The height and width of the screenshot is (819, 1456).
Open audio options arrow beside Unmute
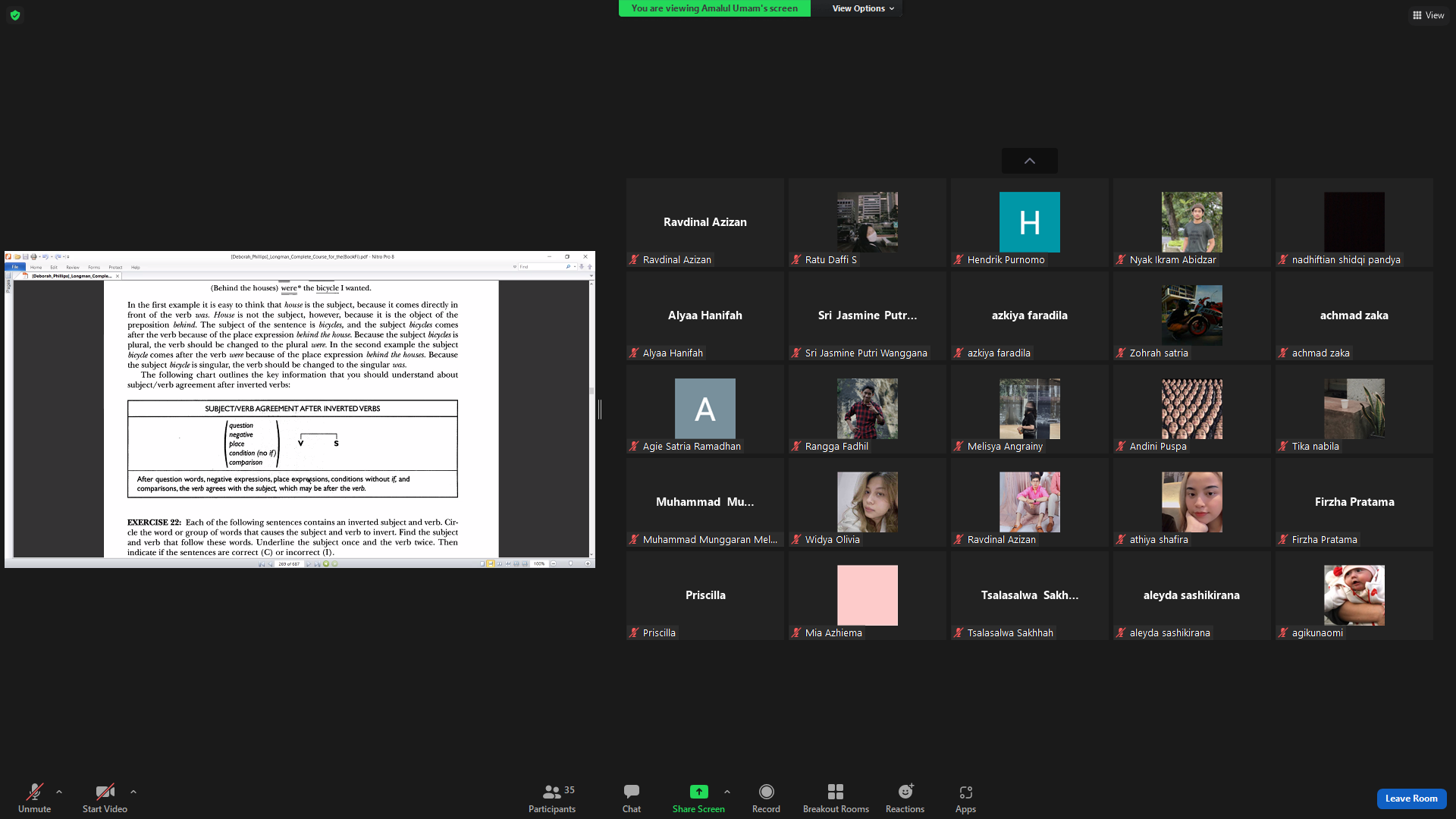click(x=59, y=792)
